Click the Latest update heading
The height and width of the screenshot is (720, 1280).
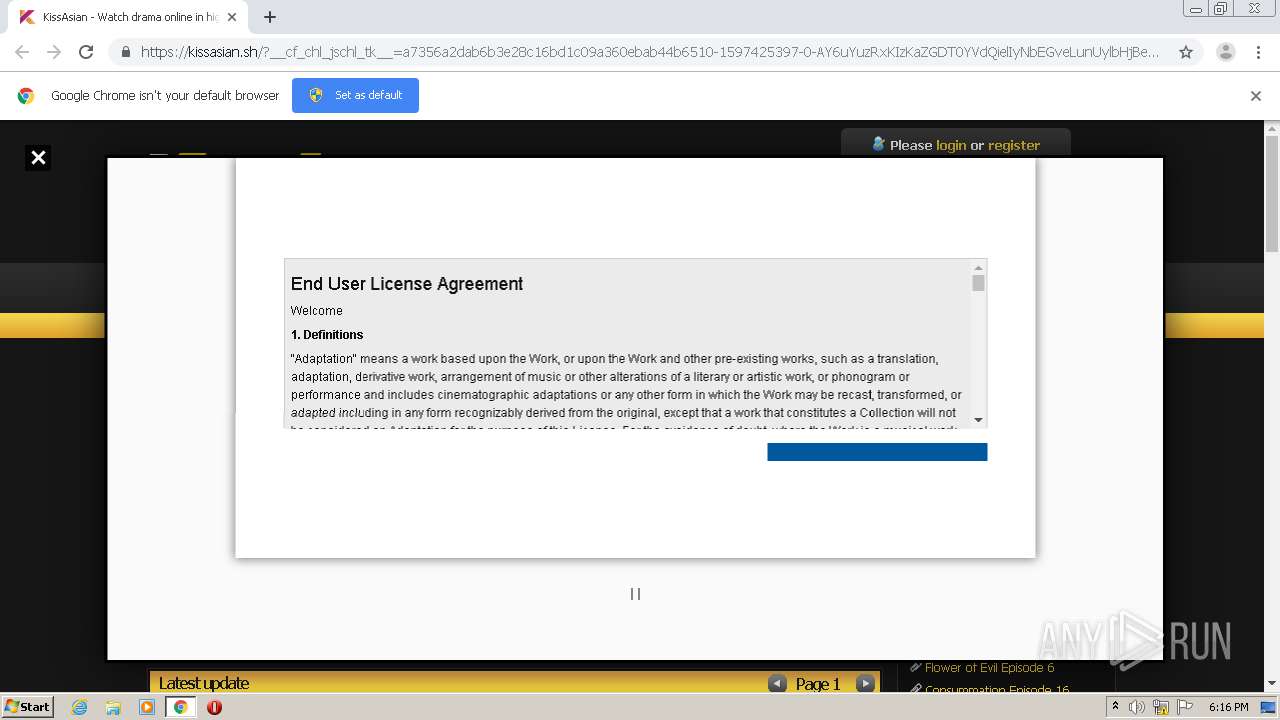point(204,684)
